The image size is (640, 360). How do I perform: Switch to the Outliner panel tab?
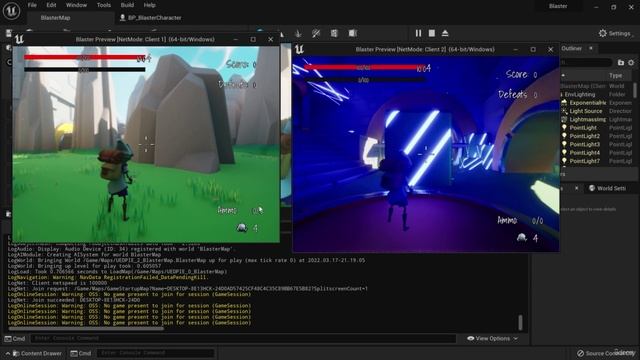571,48
